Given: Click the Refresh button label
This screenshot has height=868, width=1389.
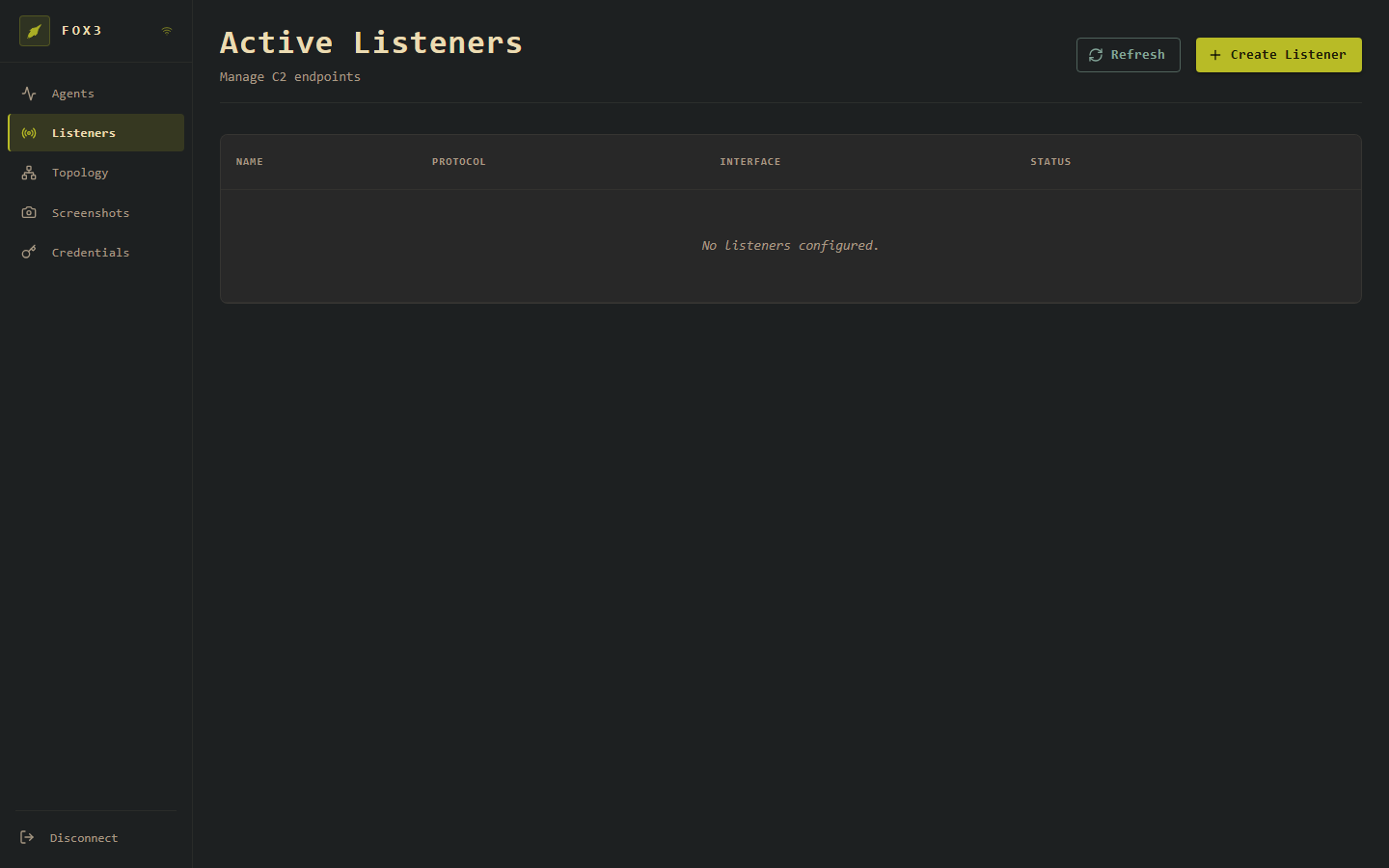Looking at the screenshot, I should (1138, 55).
